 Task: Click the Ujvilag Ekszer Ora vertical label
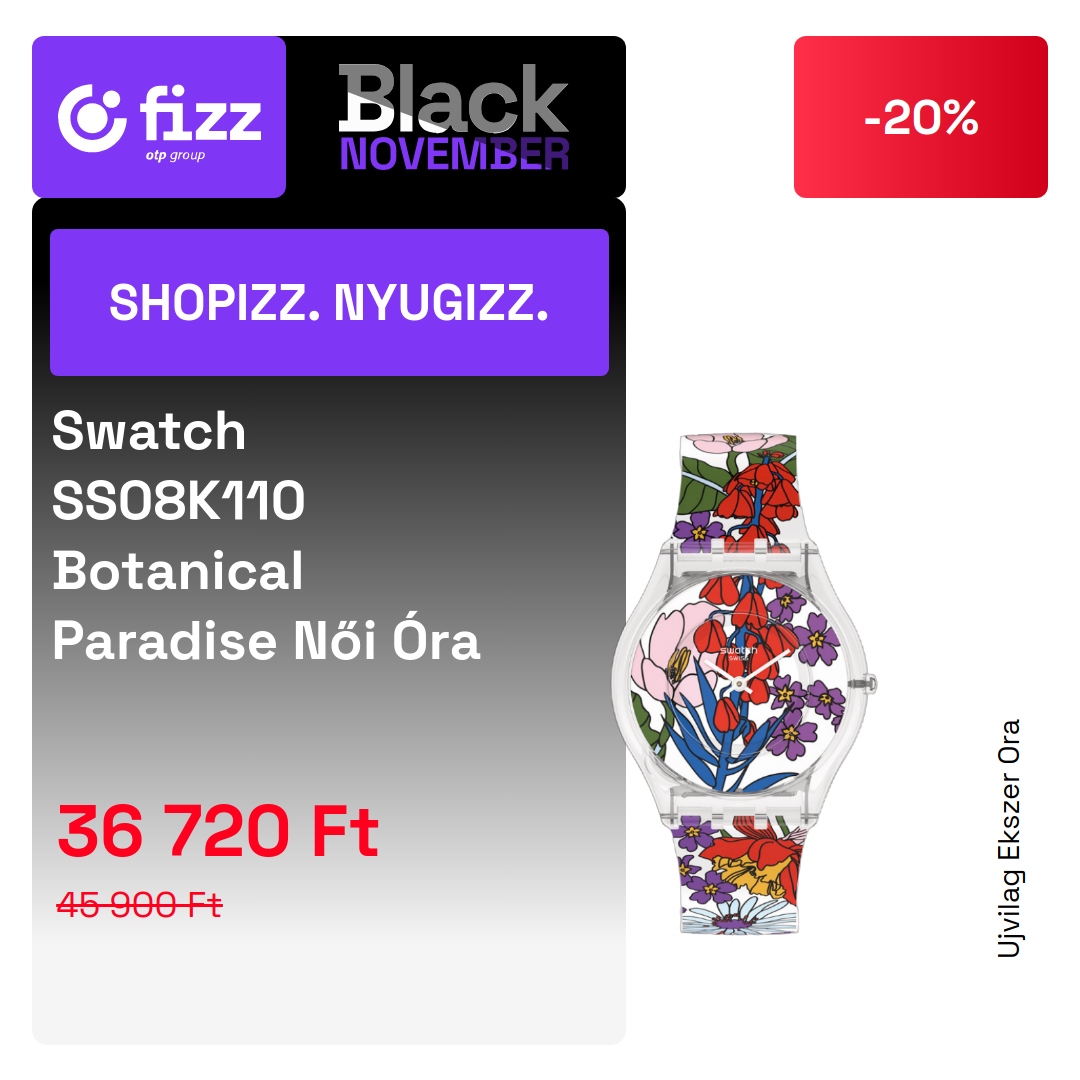click(x=1010, y=838)
